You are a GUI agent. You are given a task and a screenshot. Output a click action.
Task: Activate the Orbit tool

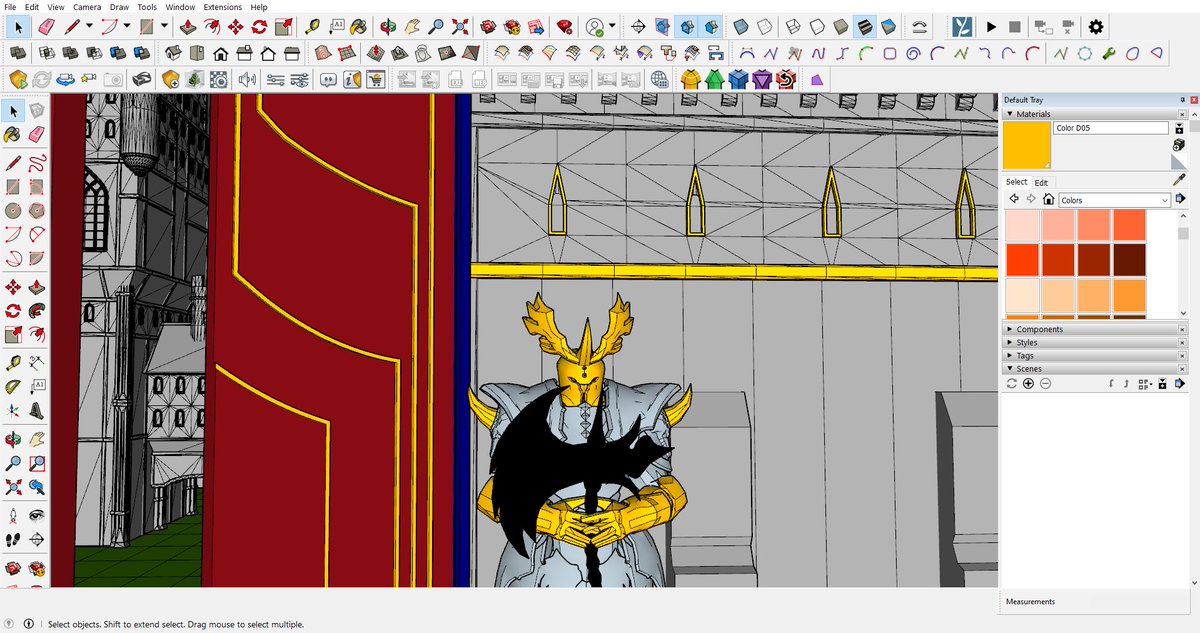click(12, 438)
